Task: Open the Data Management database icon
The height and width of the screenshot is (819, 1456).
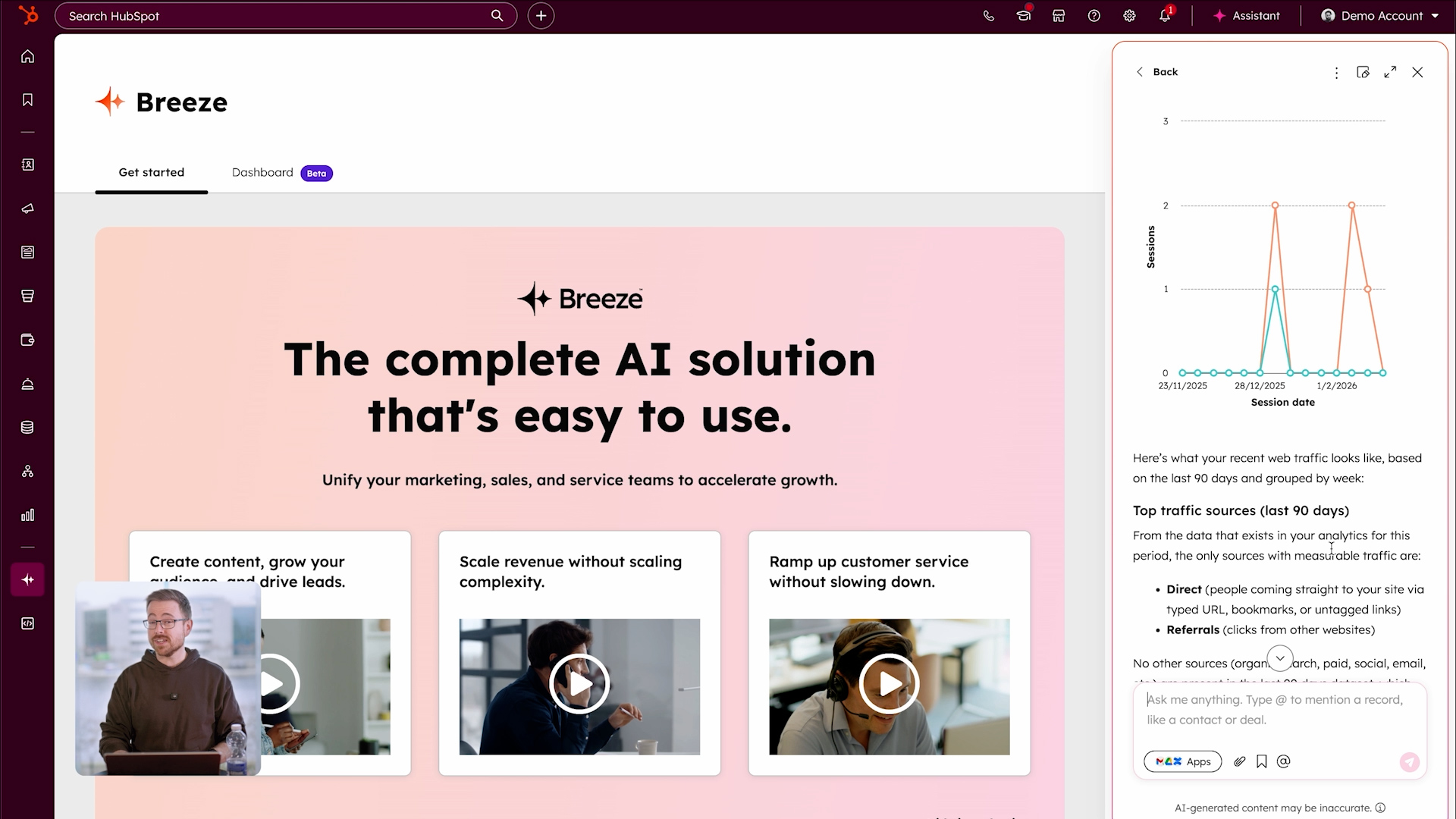Action: click(x=27, y=427)
